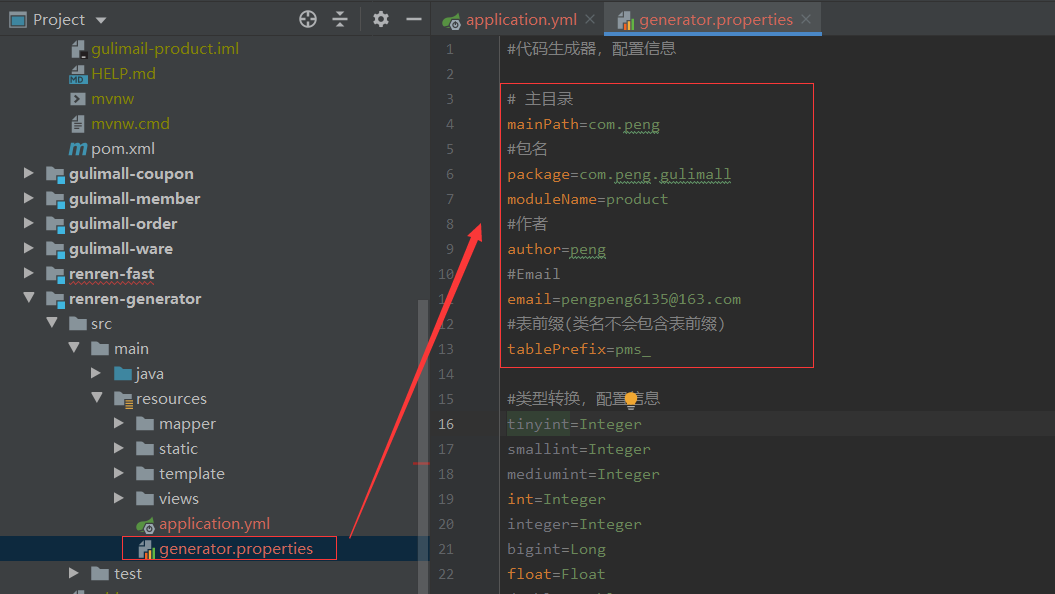The height and width of the screenshot is (594, 1055).
Task: Select the renren-fast module
Action: 112,274
